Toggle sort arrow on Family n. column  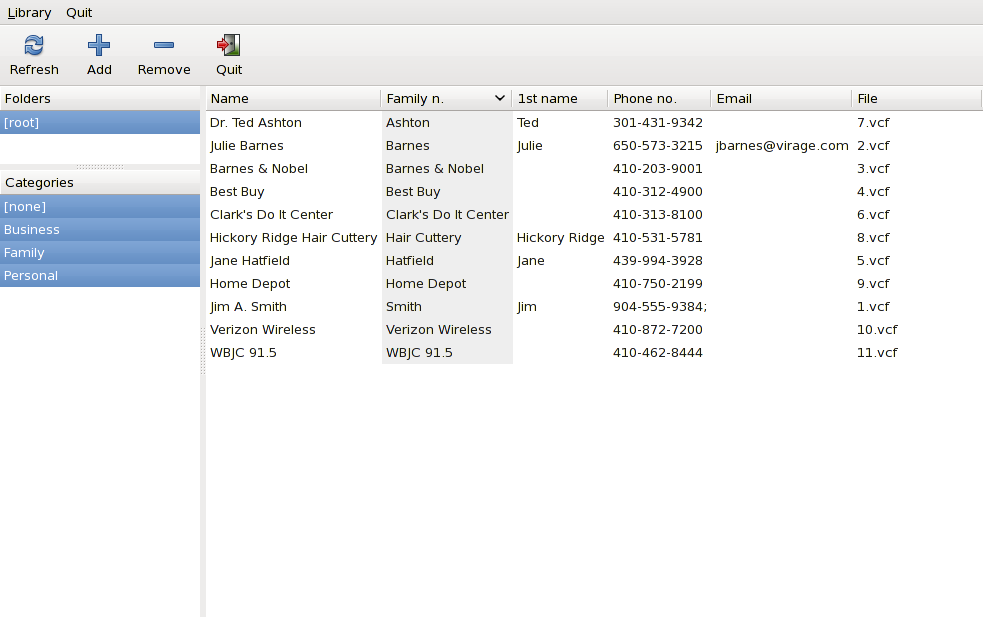pyautogui.click(x=500, y=98)
